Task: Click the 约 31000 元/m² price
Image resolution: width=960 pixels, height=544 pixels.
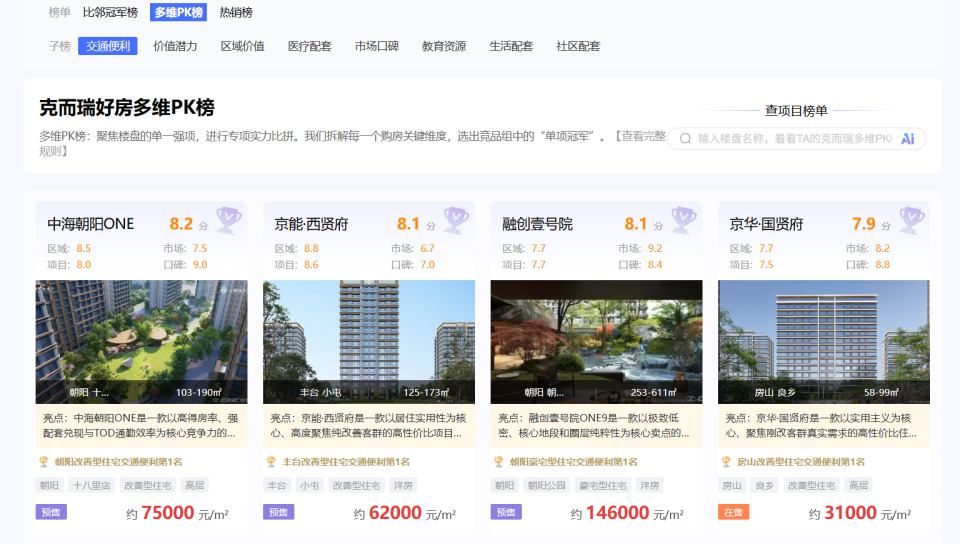Action: (x=860, y=513)
